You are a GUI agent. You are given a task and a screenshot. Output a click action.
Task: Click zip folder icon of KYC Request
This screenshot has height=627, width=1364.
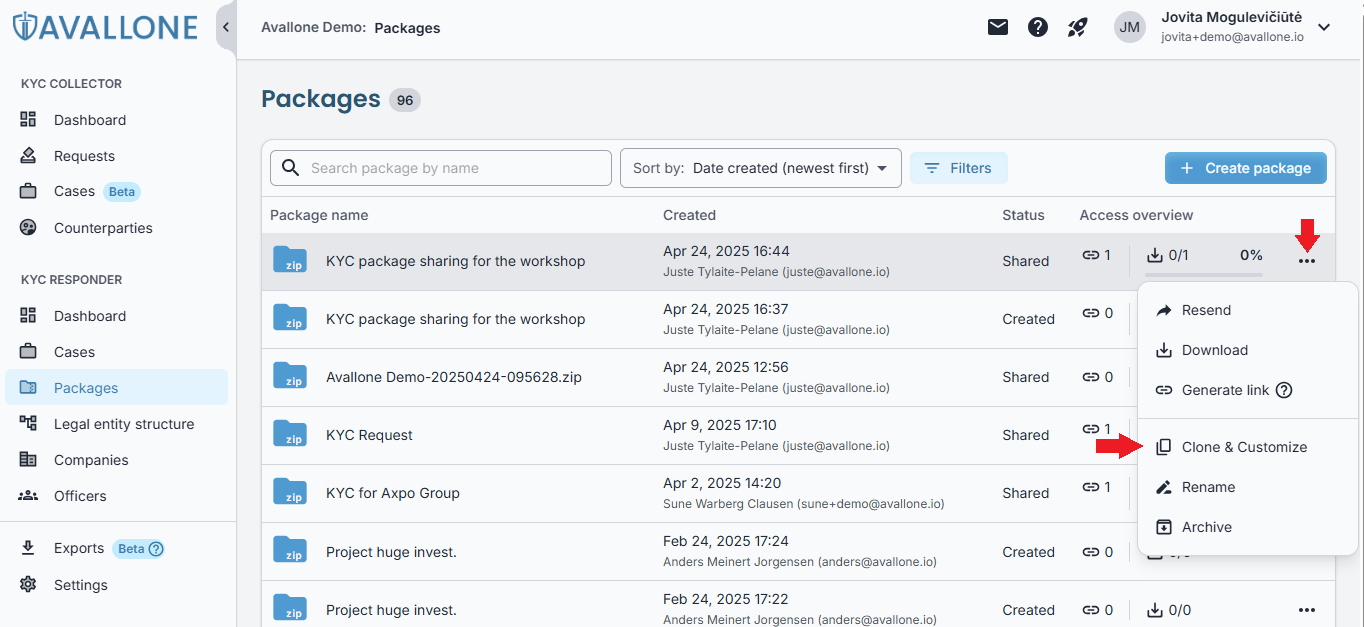(x=290, y=434)
